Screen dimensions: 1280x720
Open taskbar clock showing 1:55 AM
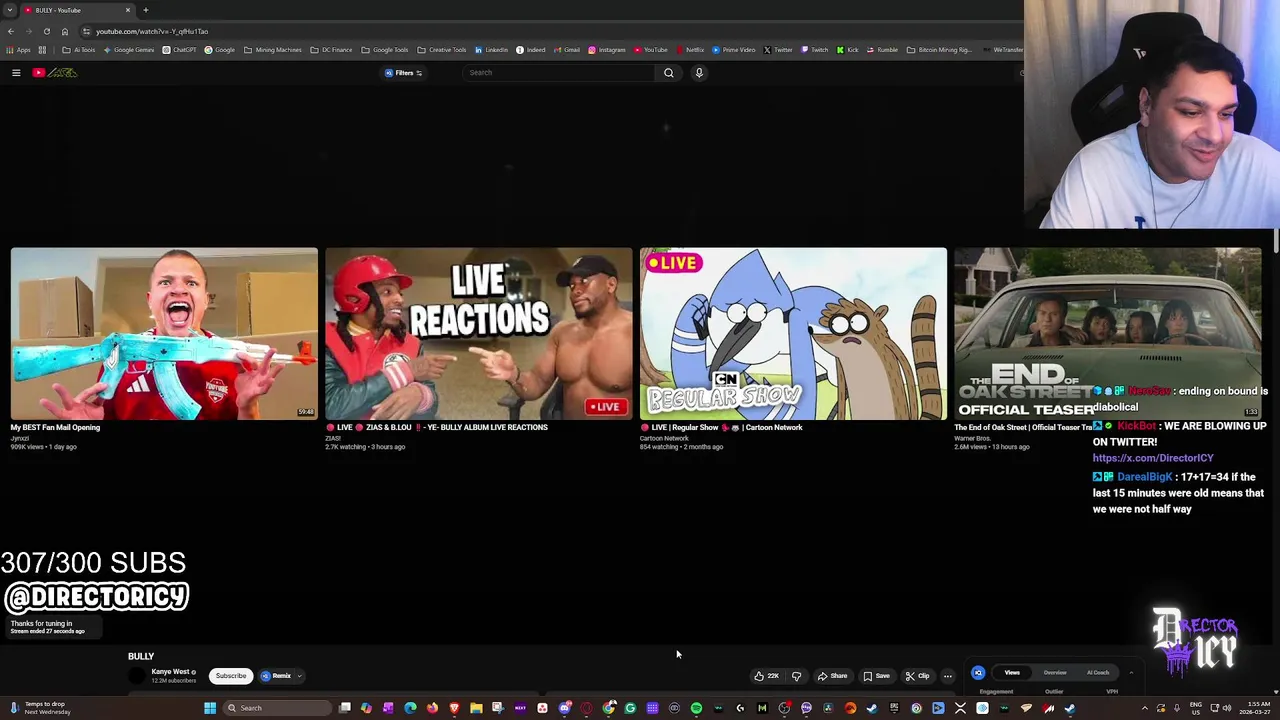[x=1255, y=708]
